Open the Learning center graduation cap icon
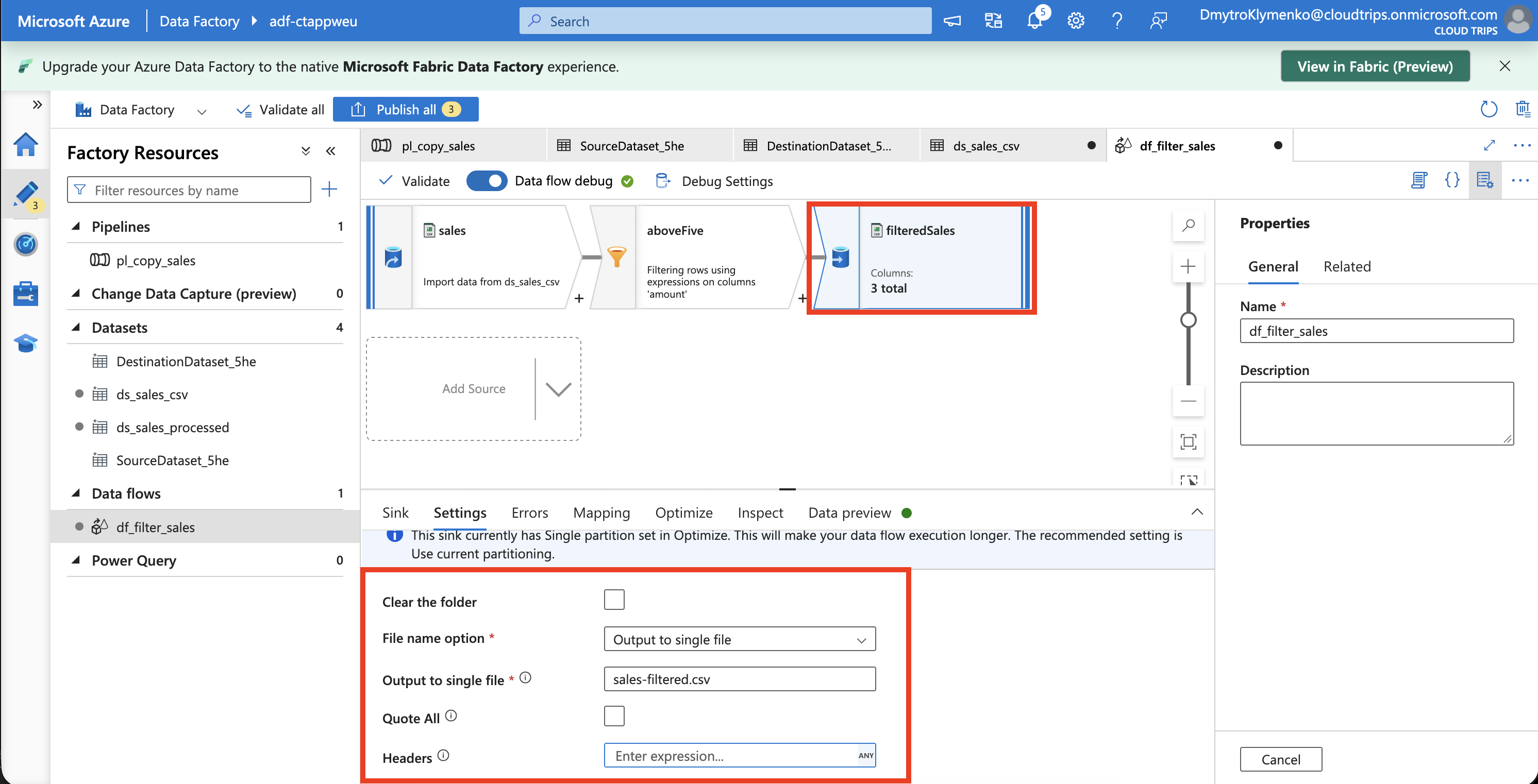1538x784 pixels. tap(26, 343)
